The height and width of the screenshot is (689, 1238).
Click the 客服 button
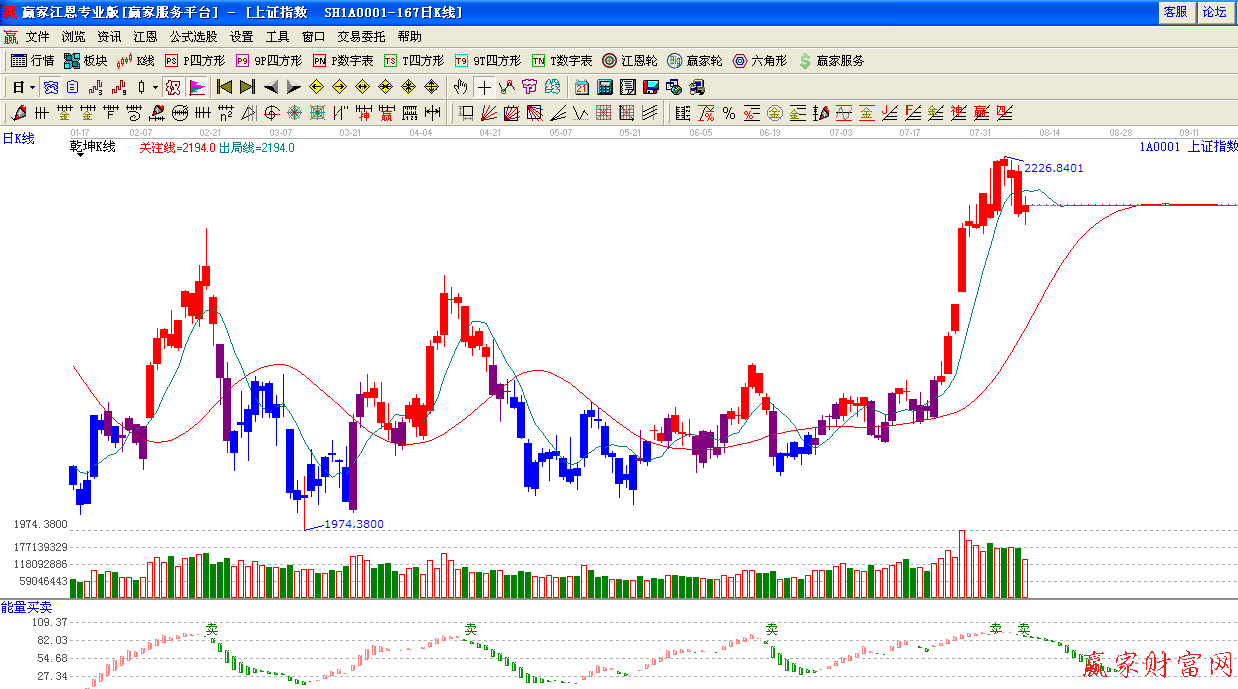1175,12
